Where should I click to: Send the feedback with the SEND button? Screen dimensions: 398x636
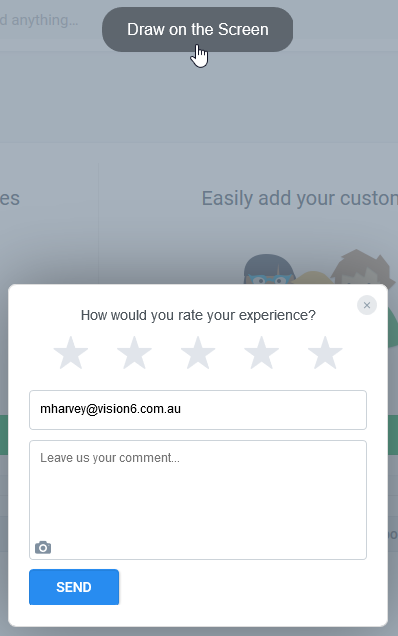coord(74,587)
